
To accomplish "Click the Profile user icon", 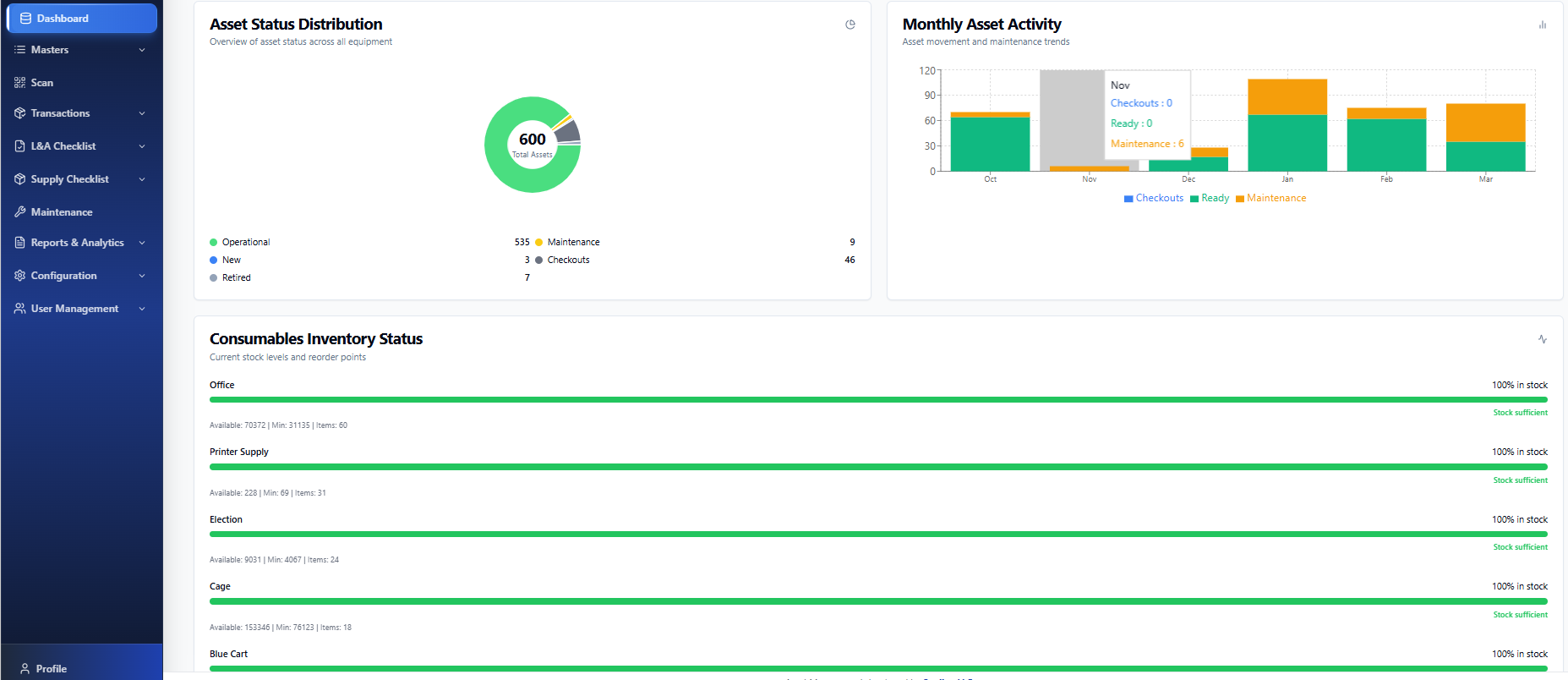I will [x=25, y=669].
